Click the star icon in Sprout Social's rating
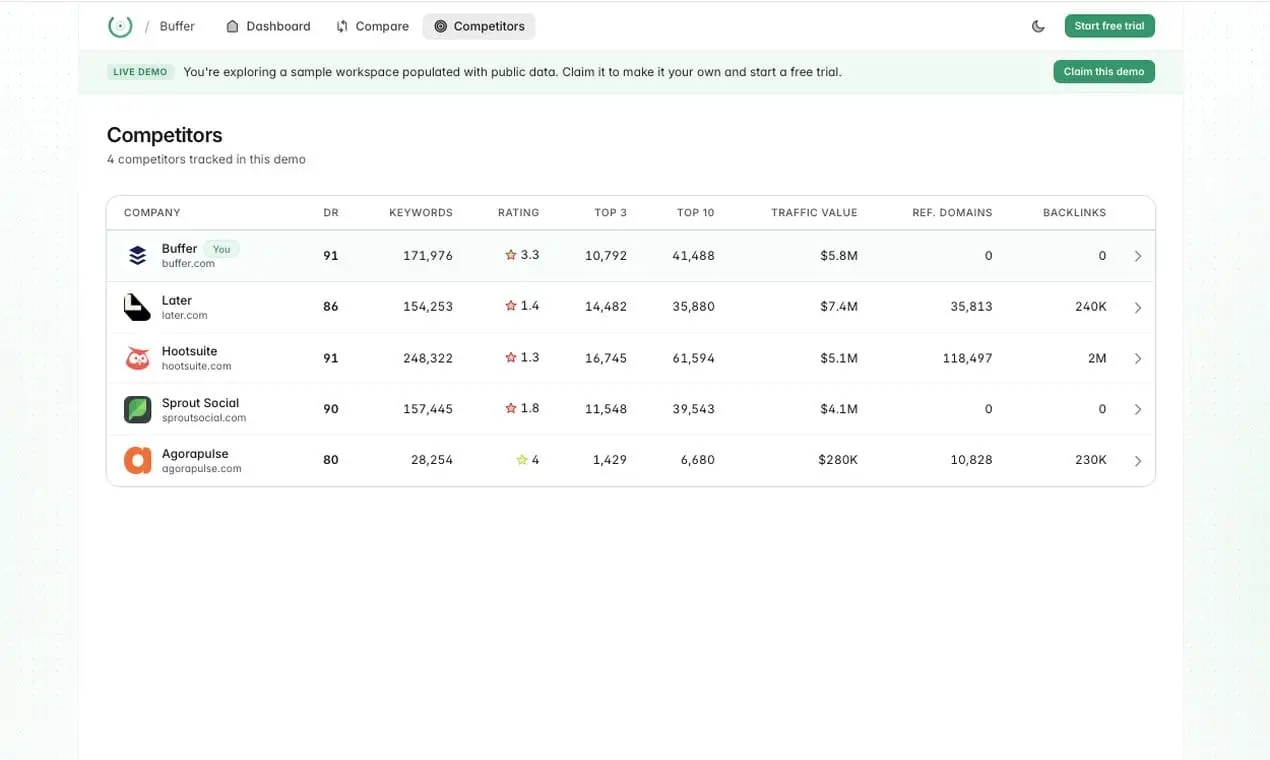This screenshot has height=760, width=1270. (x=511, y=408)
